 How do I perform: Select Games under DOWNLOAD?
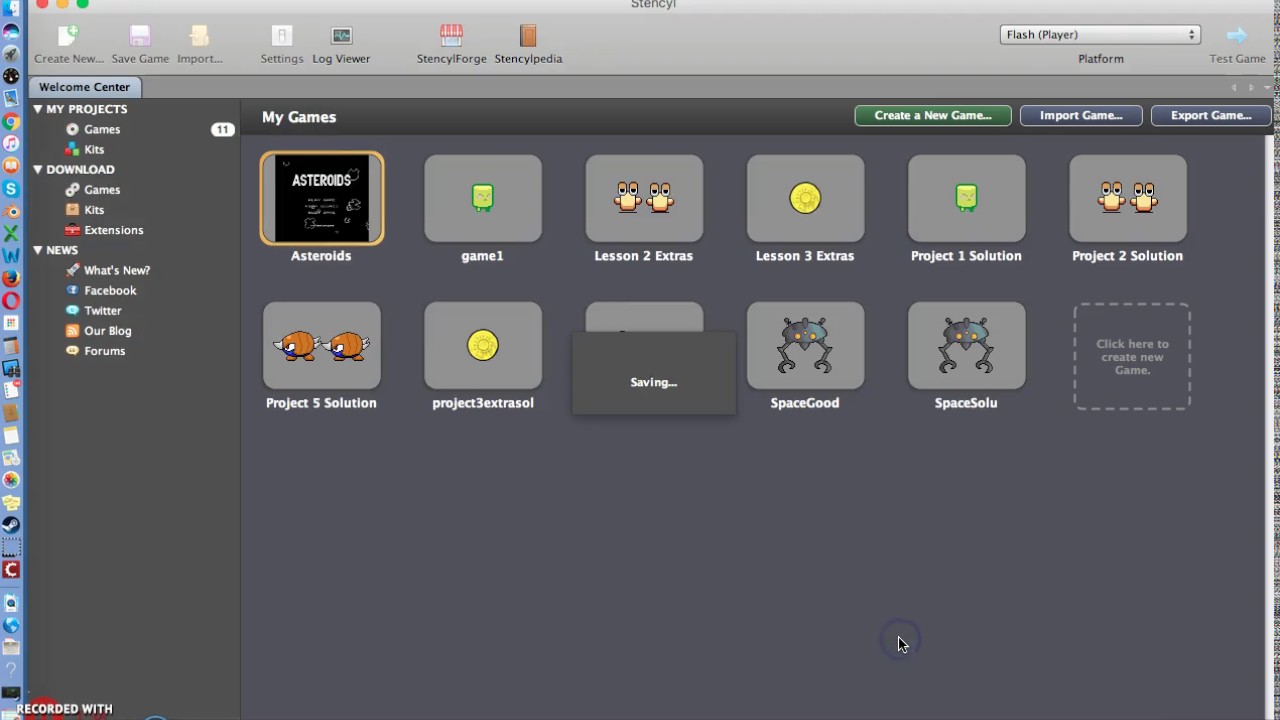102,189
